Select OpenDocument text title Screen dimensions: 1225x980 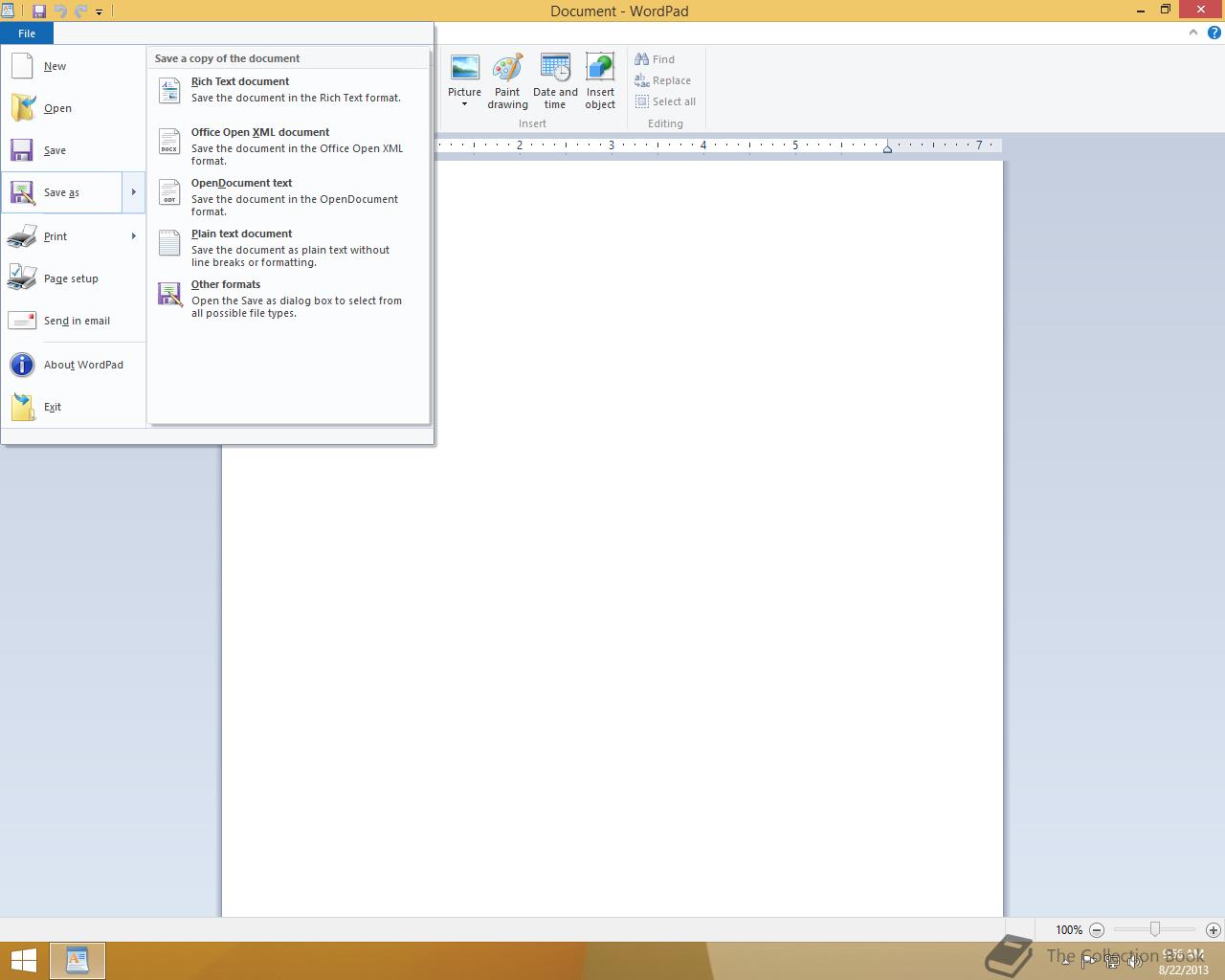pos(242,183)
